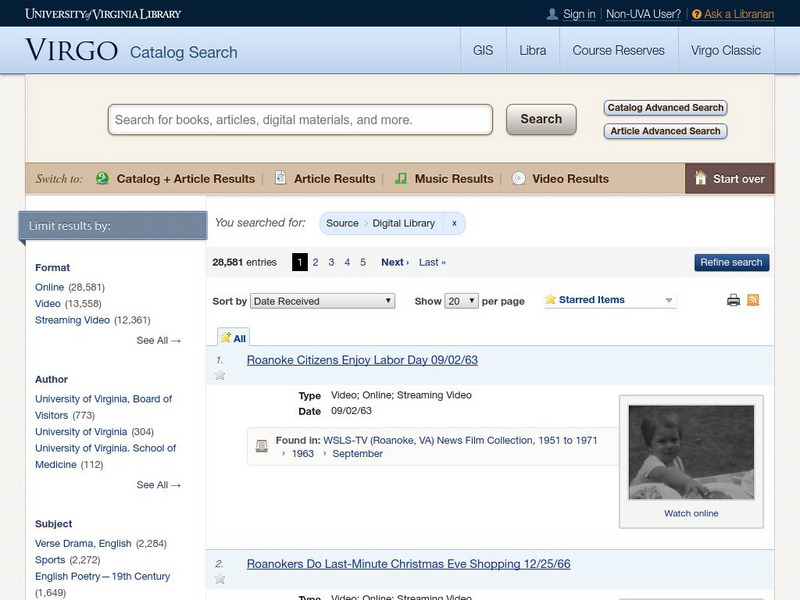Filter by author University of Virginia, Board of Visitors
800x600 pixels.
[x=103, y=407]
